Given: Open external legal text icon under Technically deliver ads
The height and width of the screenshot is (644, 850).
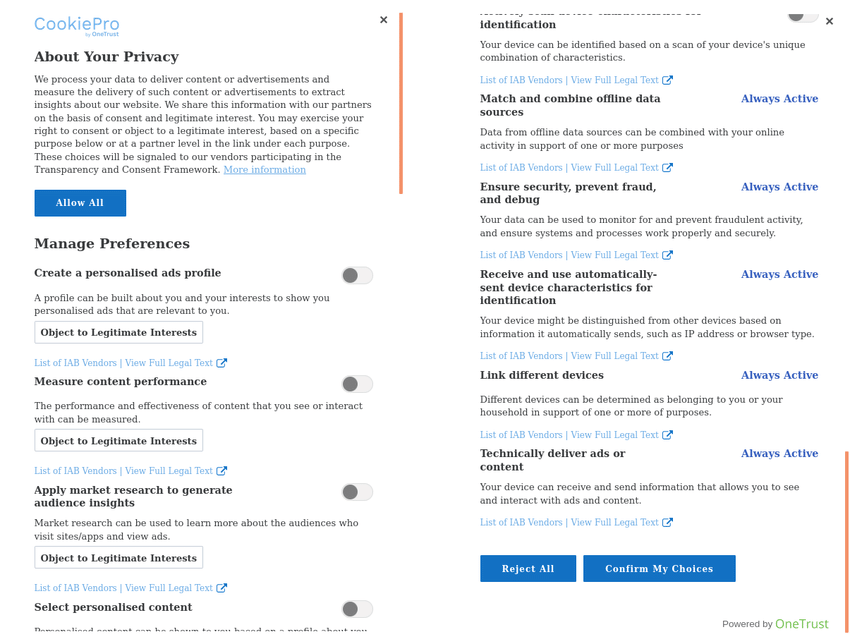Looking at the screenshot, I should point(668,522).
